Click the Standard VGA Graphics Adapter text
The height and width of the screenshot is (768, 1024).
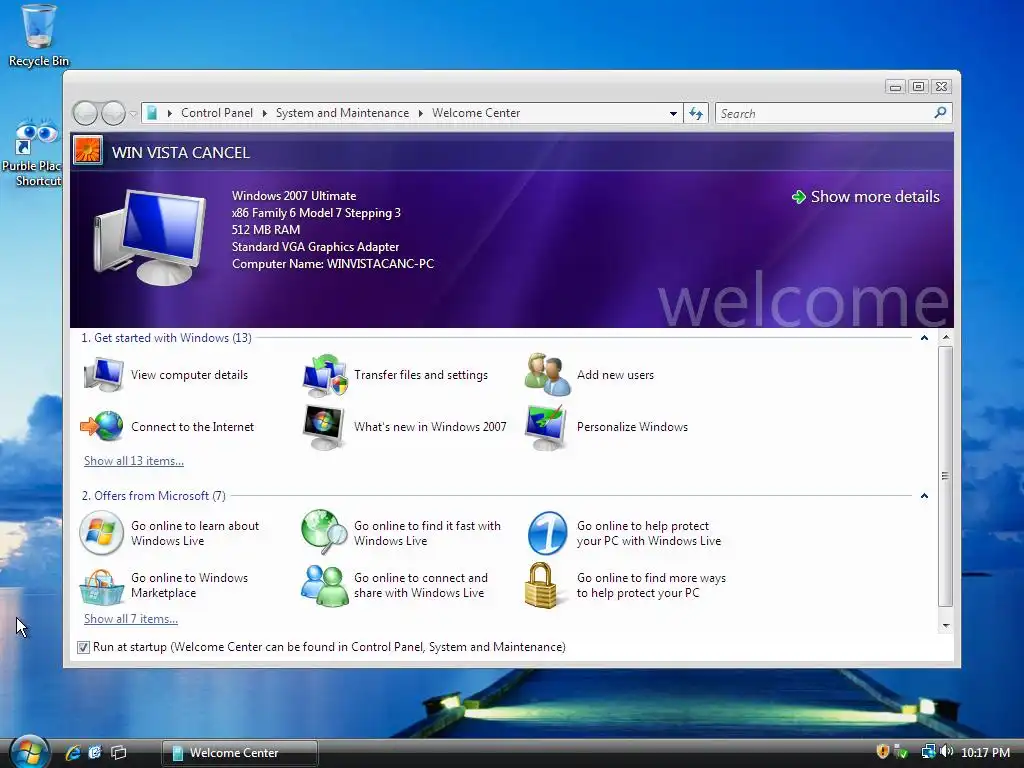[315, 247]
